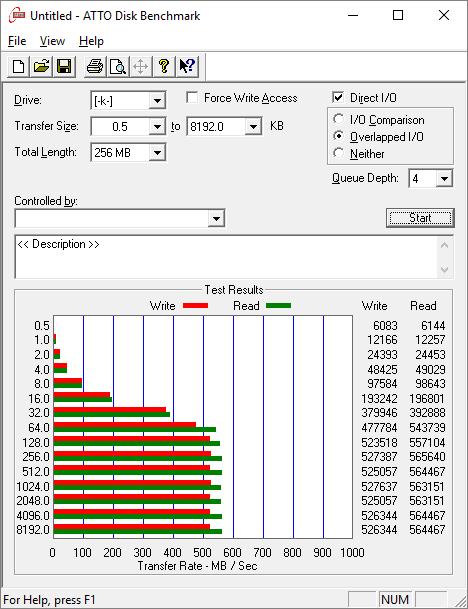Expand the Drive selection dropdown
The height and width of the screenshot is (609, 468).
click(157, 101)
